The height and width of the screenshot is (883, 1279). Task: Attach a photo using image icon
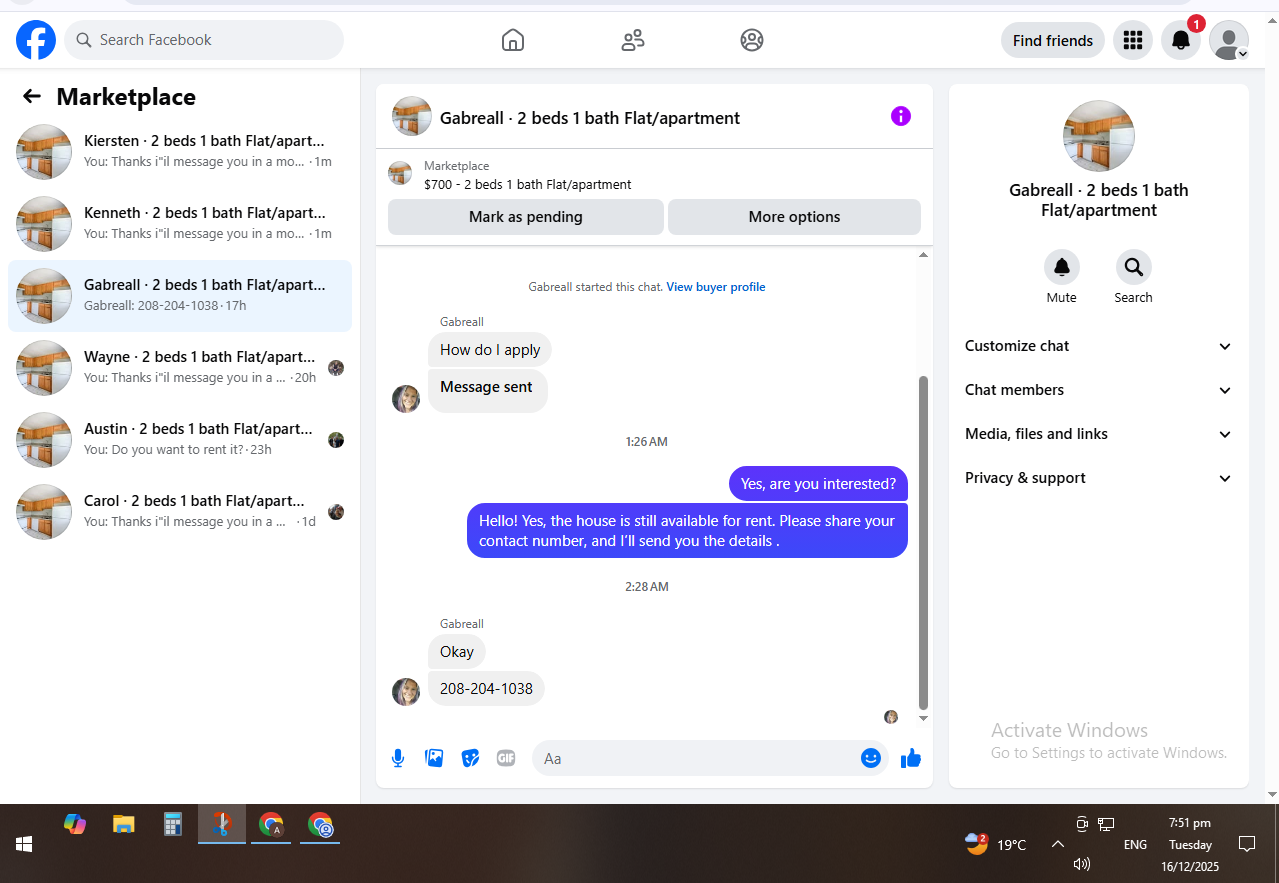[434, 758]
